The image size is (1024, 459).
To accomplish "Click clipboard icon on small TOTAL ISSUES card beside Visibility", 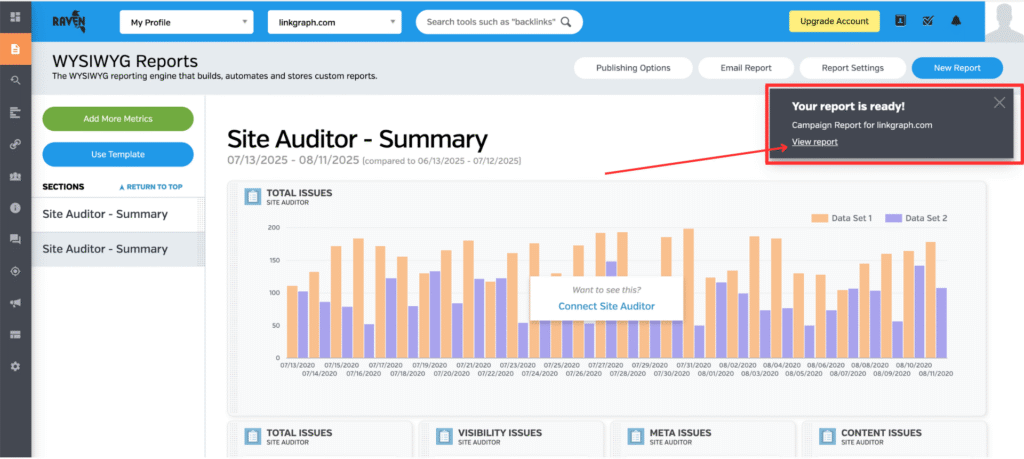I will click(253, 436).
